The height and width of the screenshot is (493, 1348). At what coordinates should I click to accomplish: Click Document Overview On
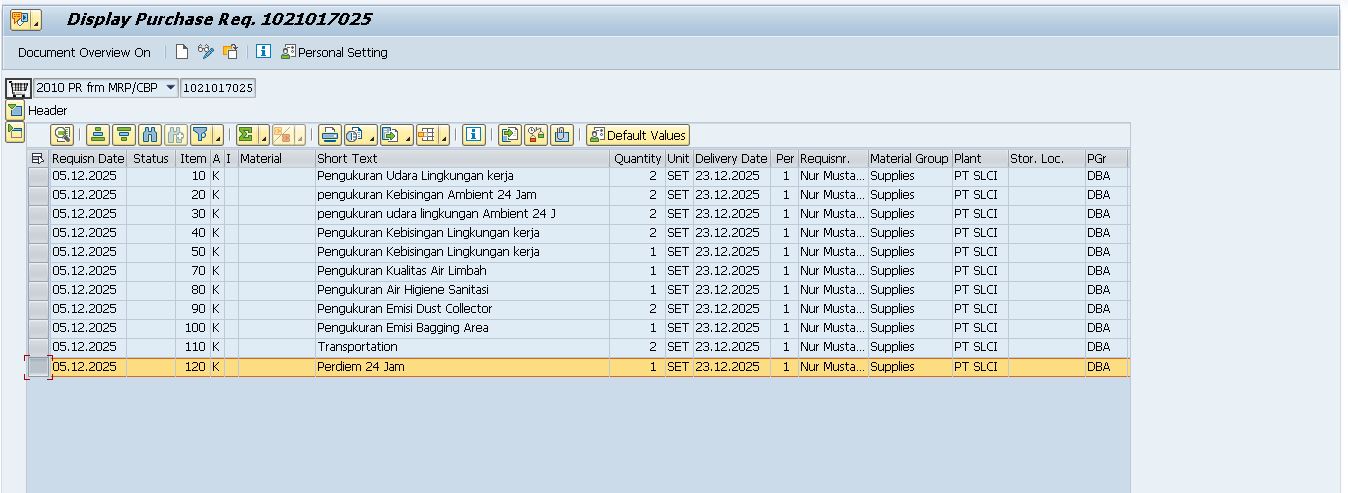coord(84,52)
